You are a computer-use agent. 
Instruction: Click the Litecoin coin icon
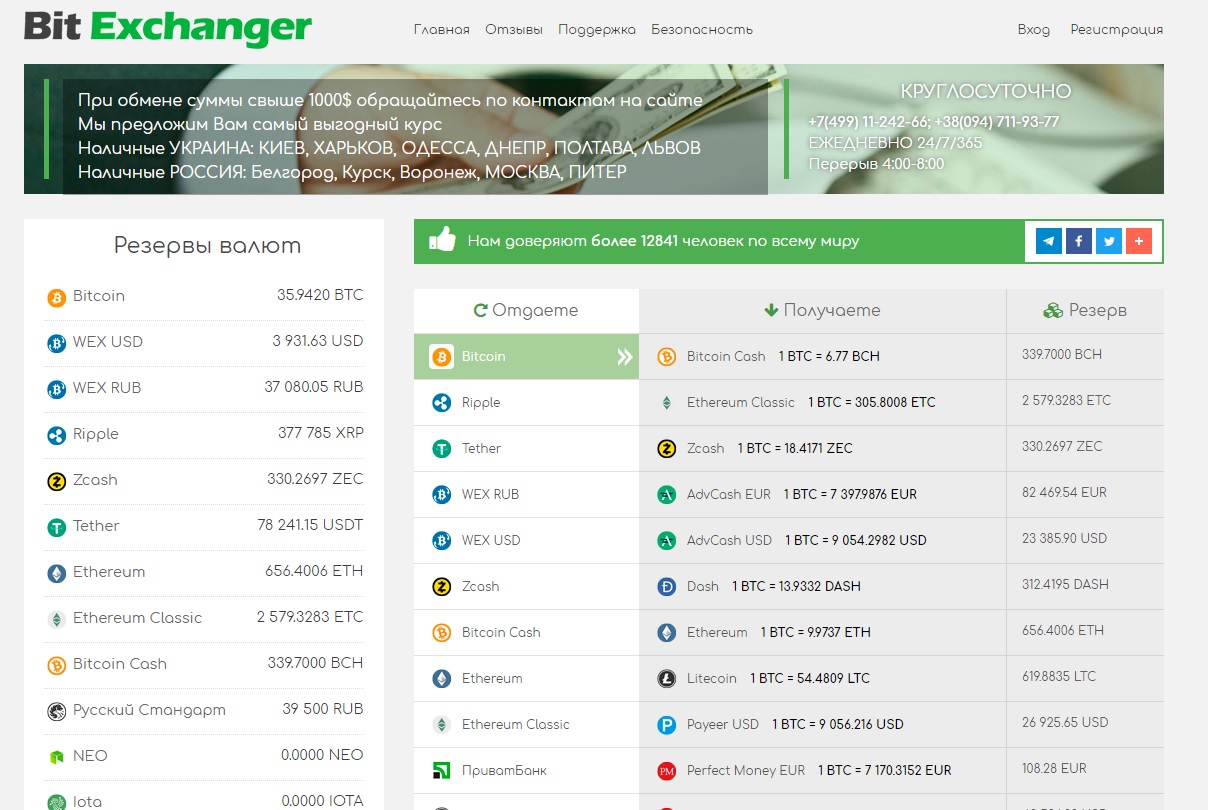tap(667, 678)
